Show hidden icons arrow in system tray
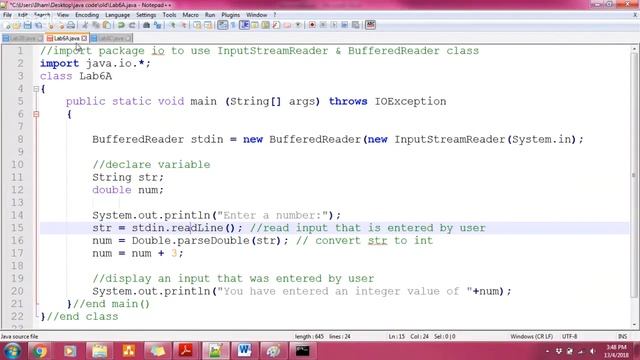Screen dimensions: 640x360 pos(548,351)
